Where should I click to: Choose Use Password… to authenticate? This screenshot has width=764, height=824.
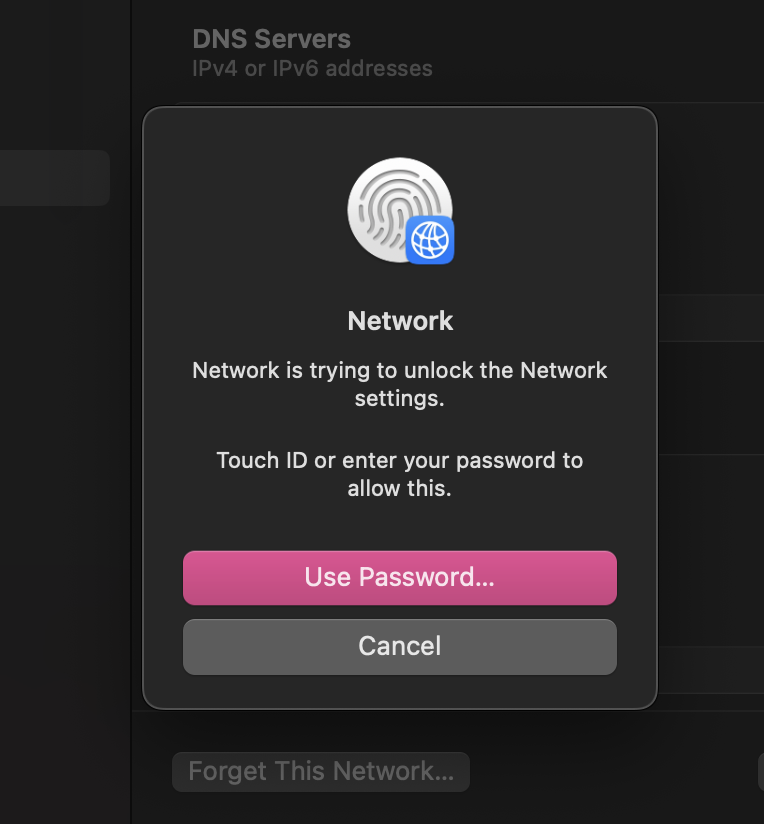400,578
